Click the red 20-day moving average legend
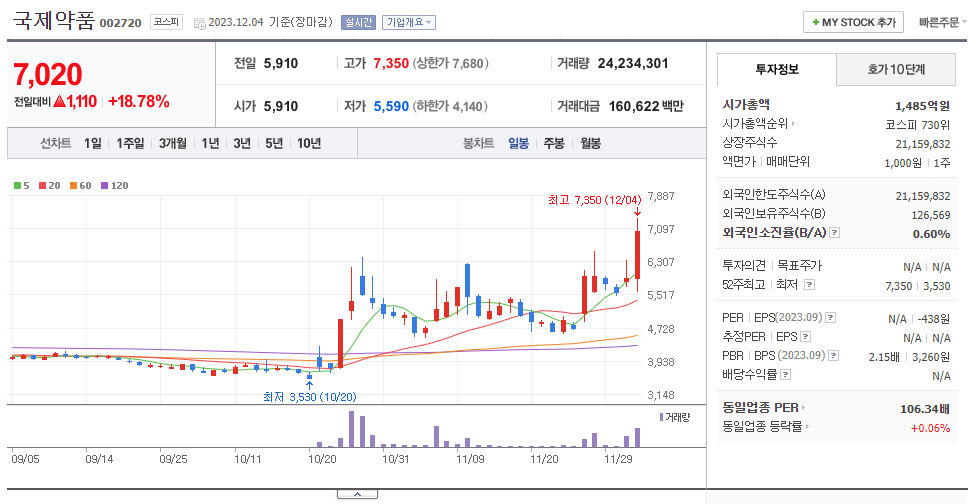Screen dimensions: 974x504 pyautogui.click(x=50, y=185)
